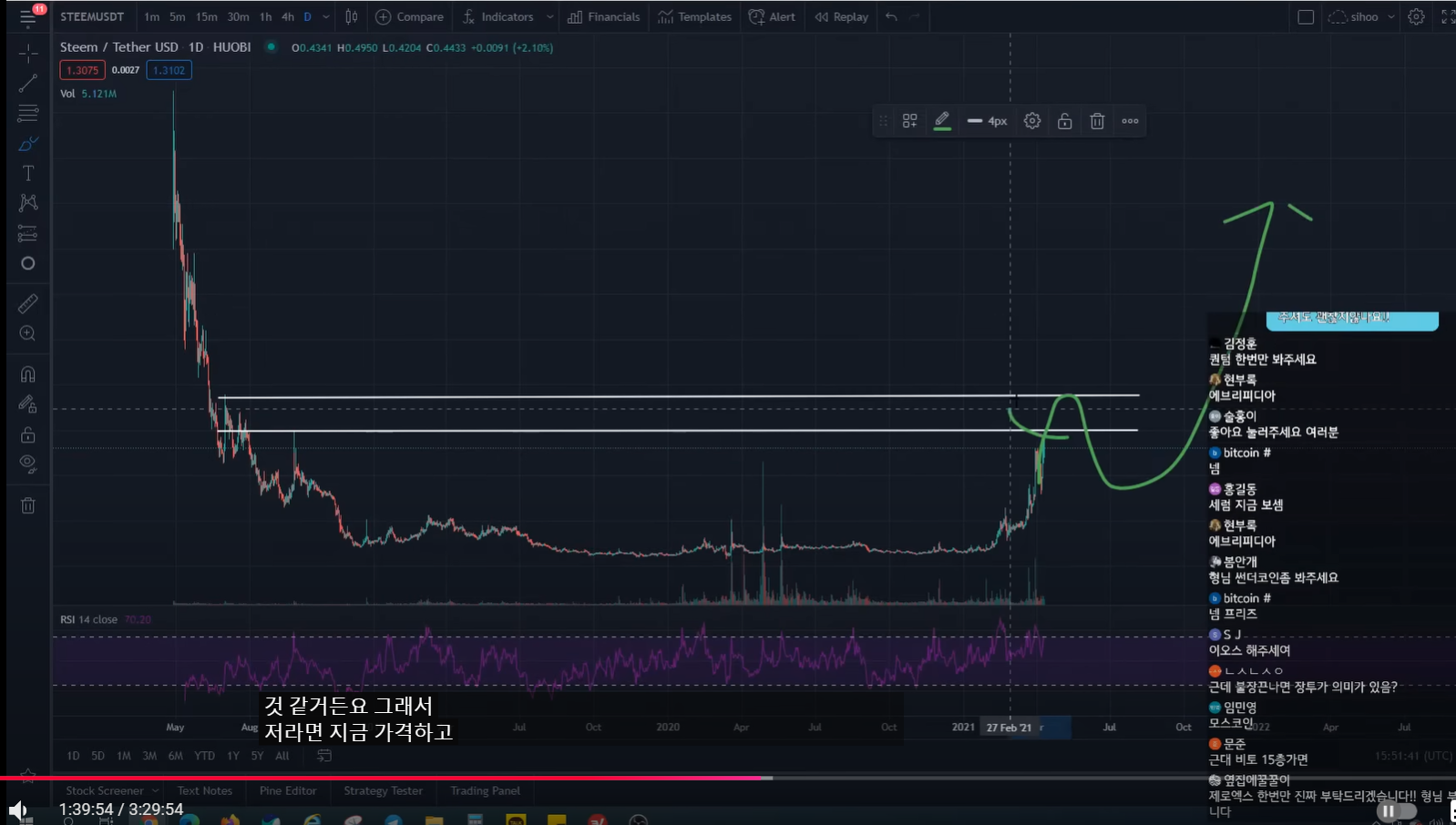Select the D daily interval
The height and width of the screenshot is (825, 1456).
pyautogui.click(x=307, y=16)
